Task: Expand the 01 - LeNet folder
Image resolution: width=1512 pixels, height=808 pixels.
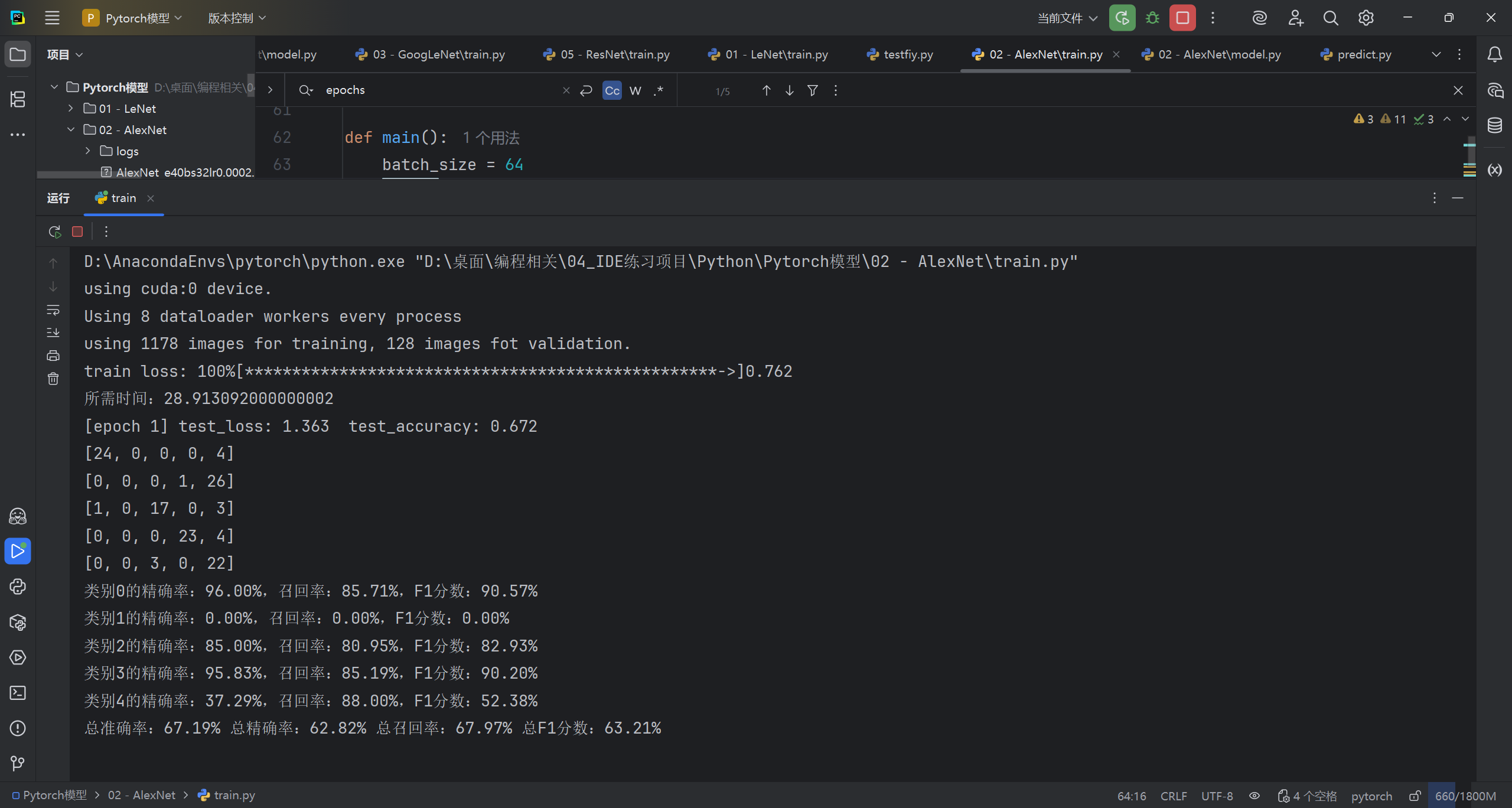Action: coord(71,109)
